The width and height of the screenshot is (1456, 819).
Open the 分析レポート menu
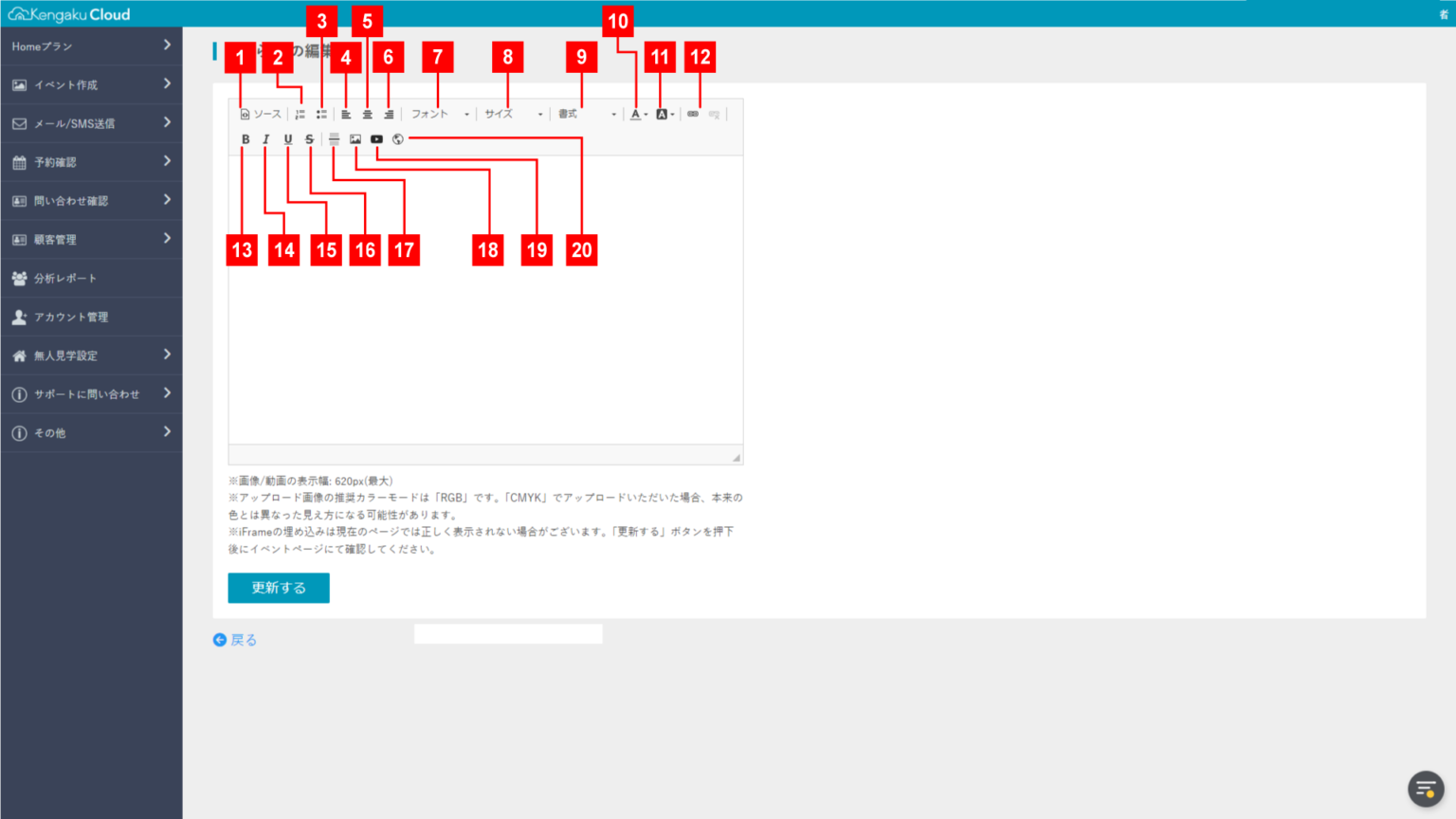pos(91,278)
